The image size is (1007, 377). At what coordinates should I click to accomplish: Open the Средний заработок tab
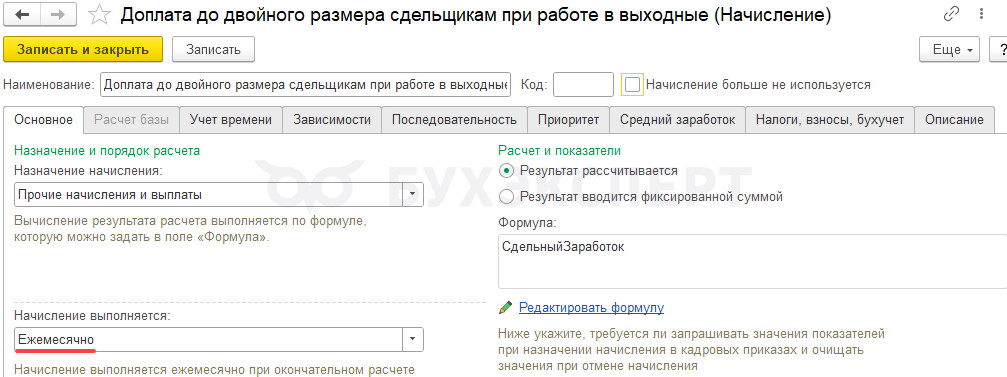point(678,119)
